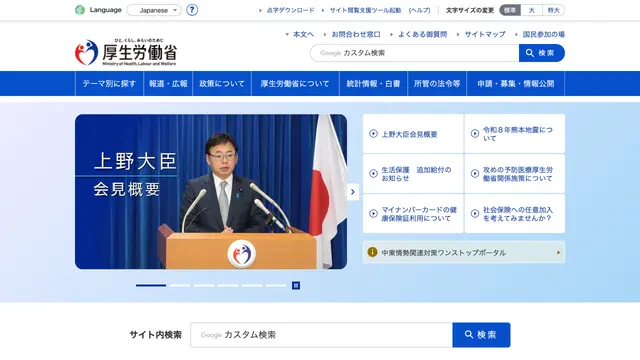Screen dimensions: 640x360
Task: Expand the 本文へ skip link arrow
Action: point(287,34)
